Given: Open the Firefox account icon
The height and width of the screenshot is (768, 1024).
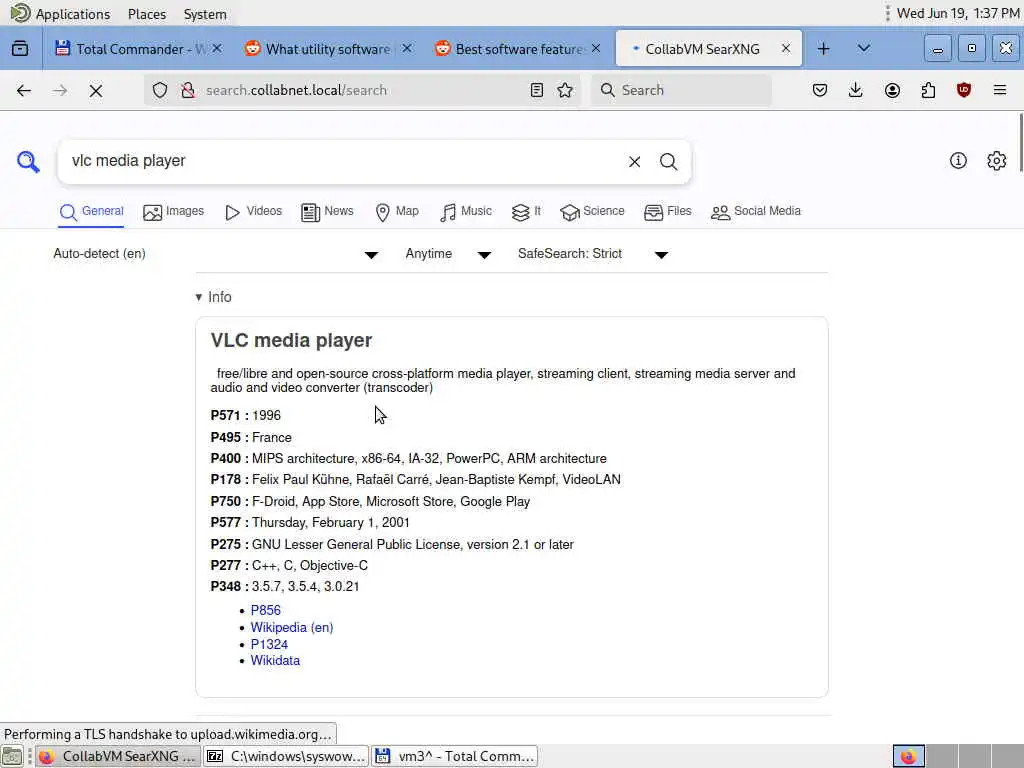Looking at the screenshot, I should pyautogui.click(x=892, y=90).
